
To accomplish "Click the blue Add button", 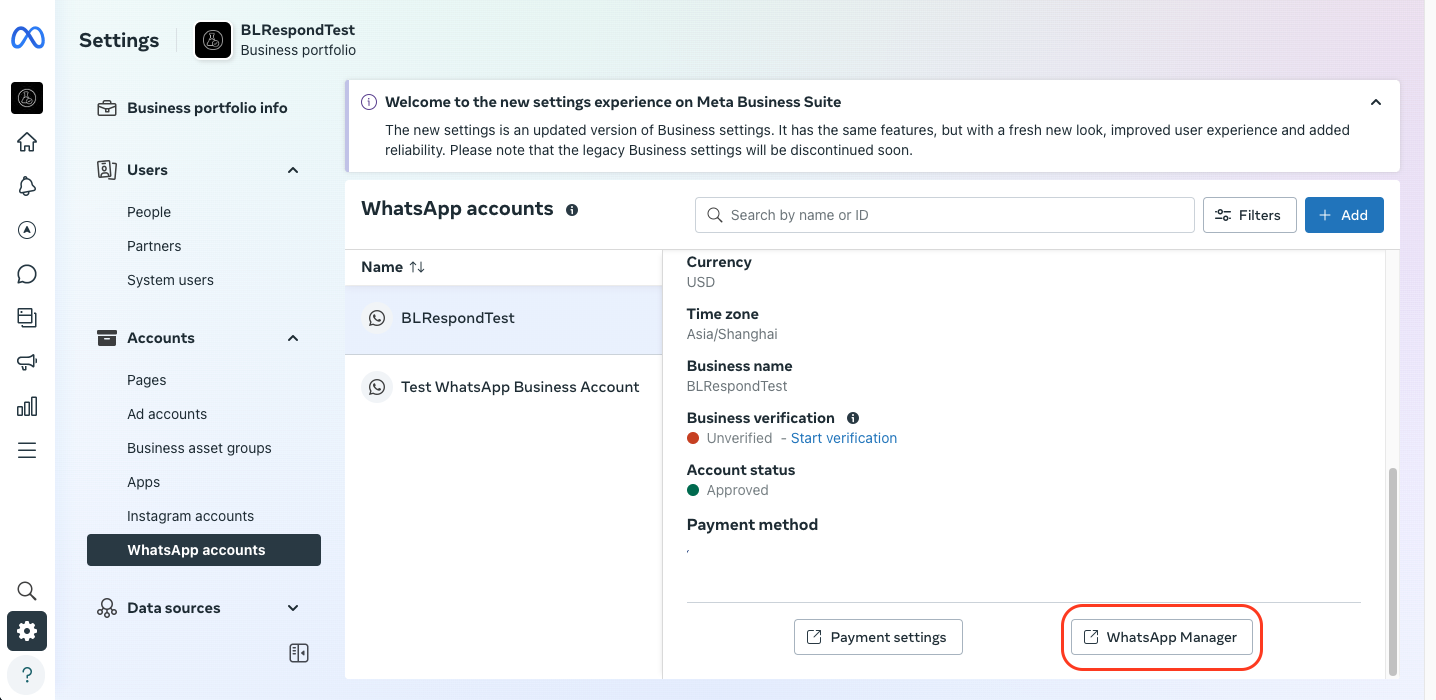I will click(x=1343, y=215).
